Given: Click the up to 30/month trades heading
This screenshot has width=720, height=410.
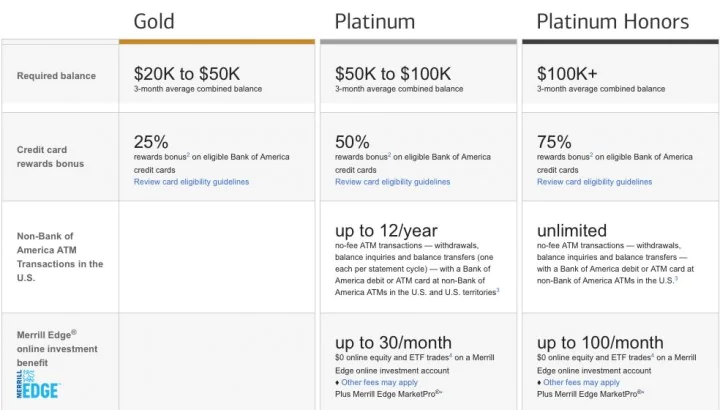Looking at the screenshot, I should (393, 342).
